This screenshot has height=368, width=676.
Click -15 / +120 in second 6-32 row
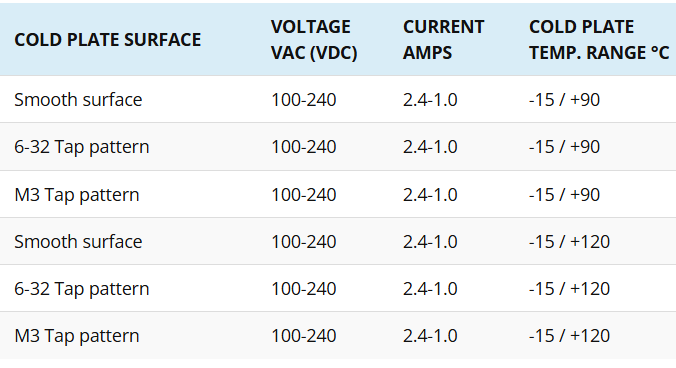coord(570,289)
